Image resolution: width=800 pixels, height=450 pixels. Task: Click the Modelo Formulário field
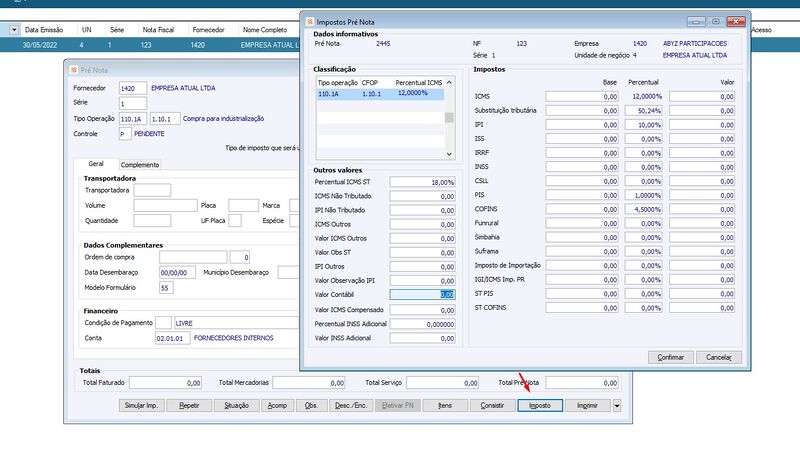pos(166,288)
